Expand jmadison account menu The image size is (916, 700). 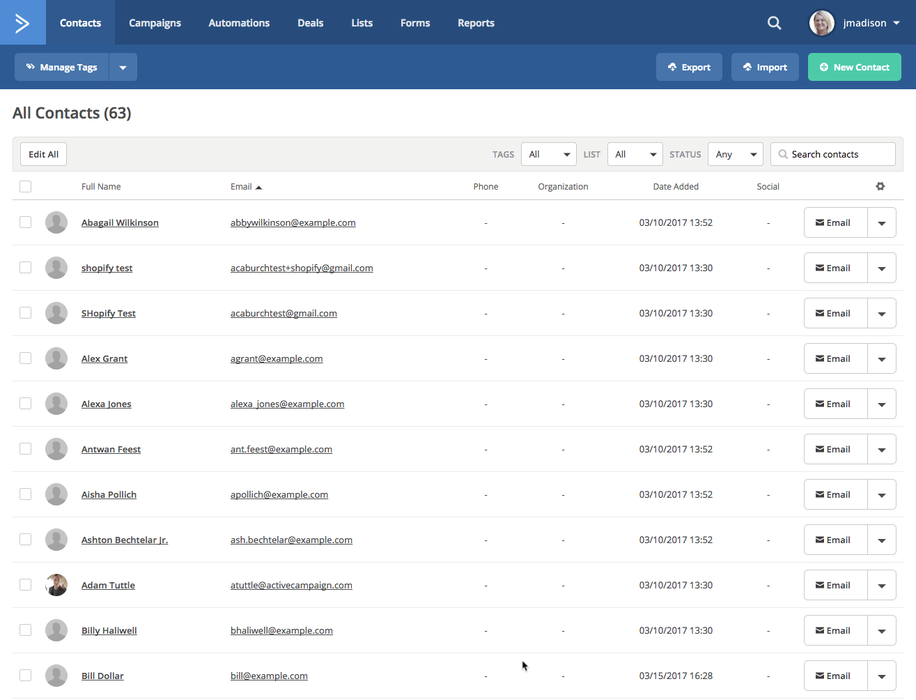[x=896, y=23]
